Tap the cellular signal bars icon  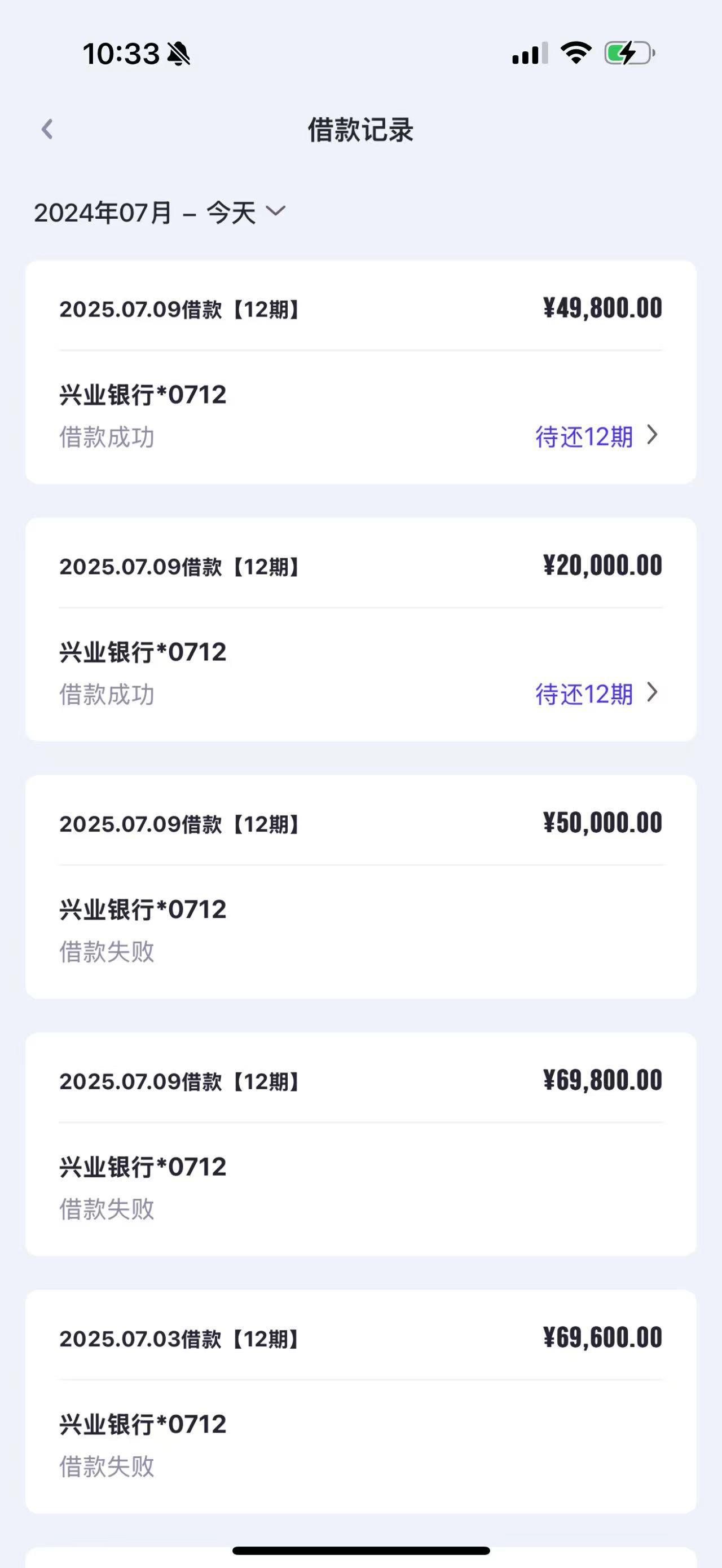click(x=530, y=53)
